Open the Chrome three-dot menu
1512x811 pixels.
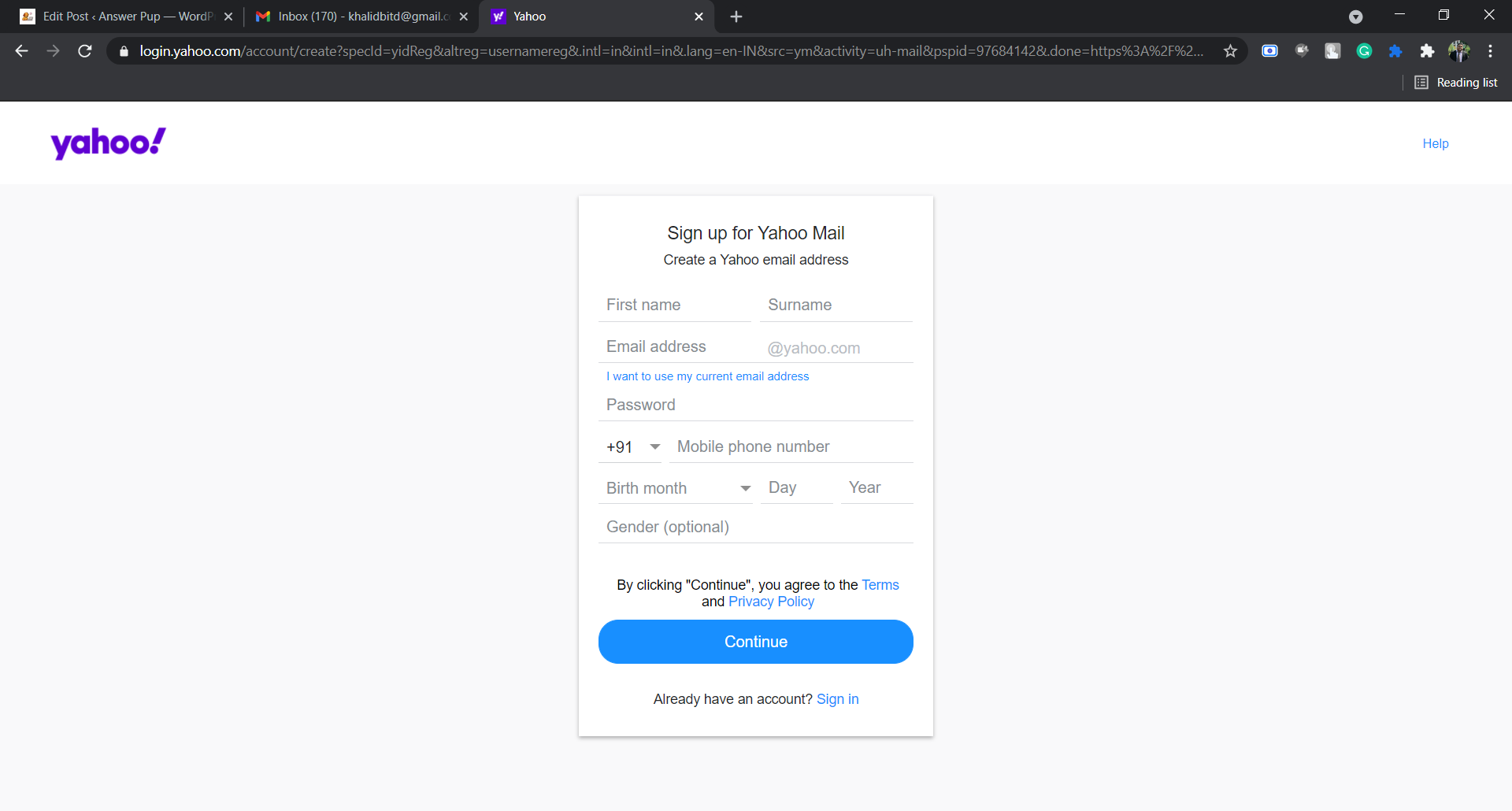[1491, 50]
